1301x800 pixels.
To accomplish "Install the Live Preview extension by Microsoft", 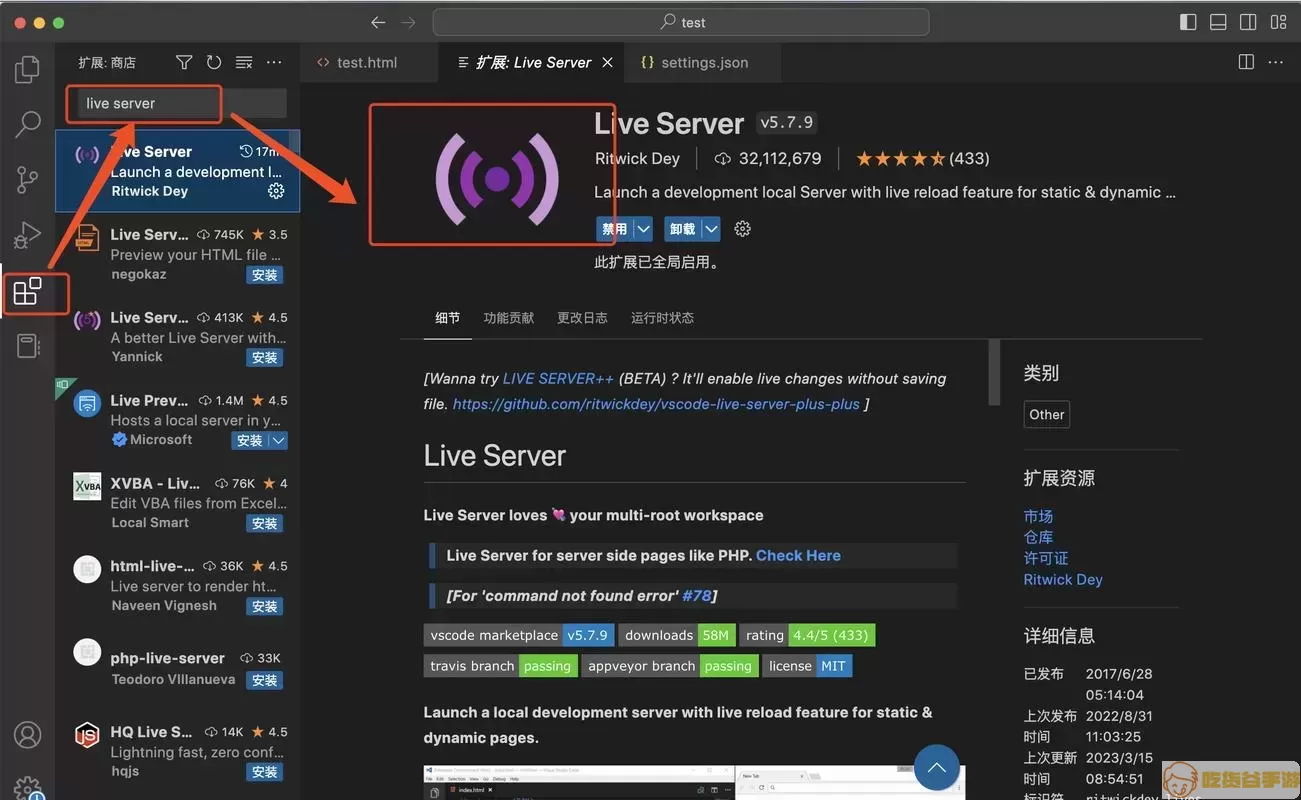I will tap(250, 440).
